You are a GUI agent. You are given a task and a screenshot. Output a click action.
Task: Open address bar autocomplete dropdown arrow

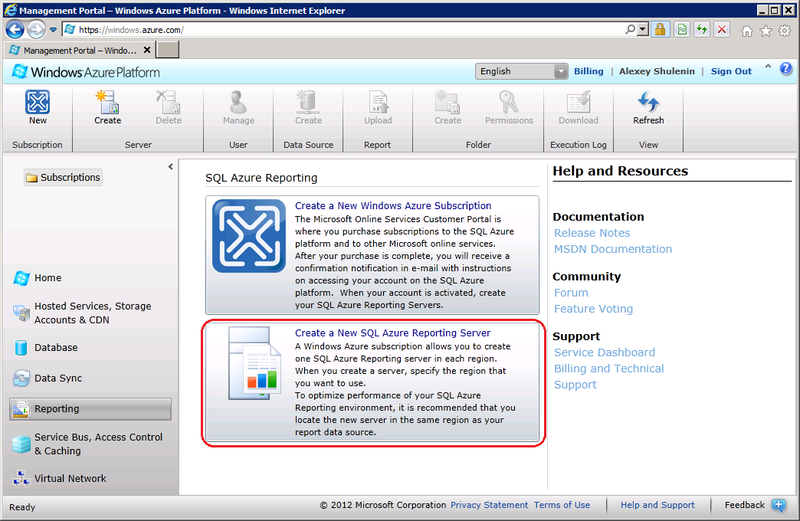[x=643, y=30]
